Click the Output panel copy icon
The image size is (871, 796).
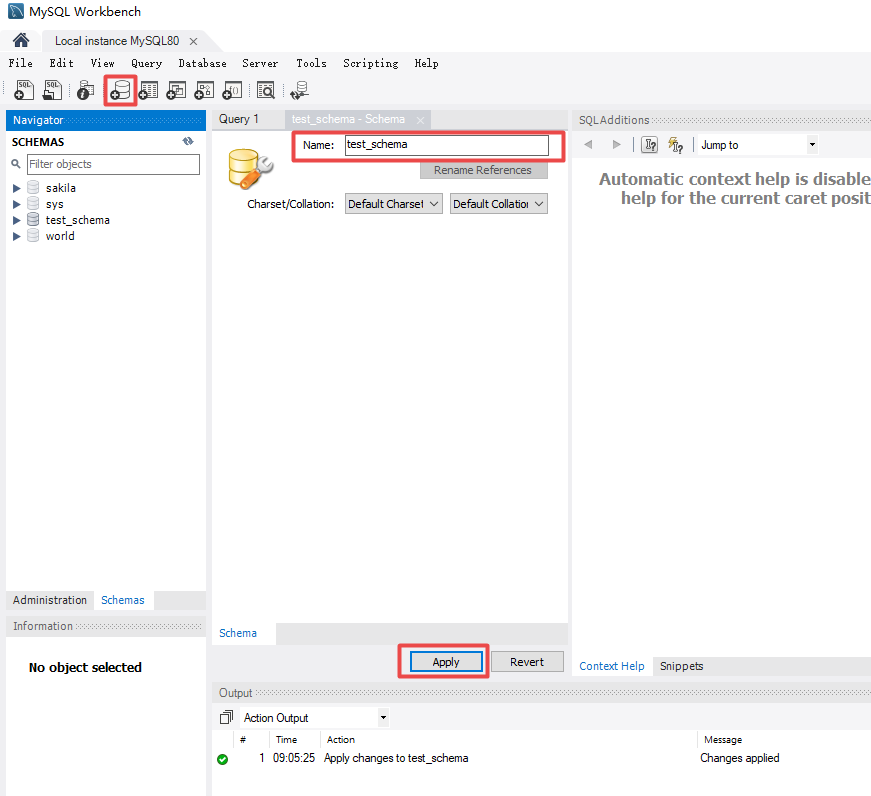coord(226,718)
